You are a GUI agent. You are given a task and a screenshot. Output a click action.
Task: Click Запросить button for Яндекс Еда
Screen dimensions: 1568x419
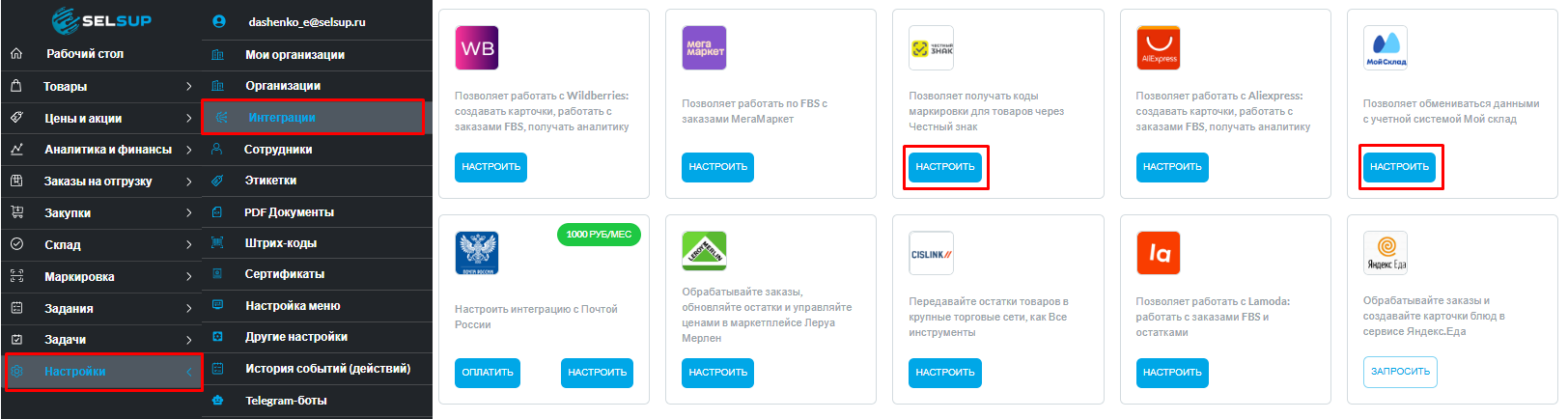coord(1400,372)
